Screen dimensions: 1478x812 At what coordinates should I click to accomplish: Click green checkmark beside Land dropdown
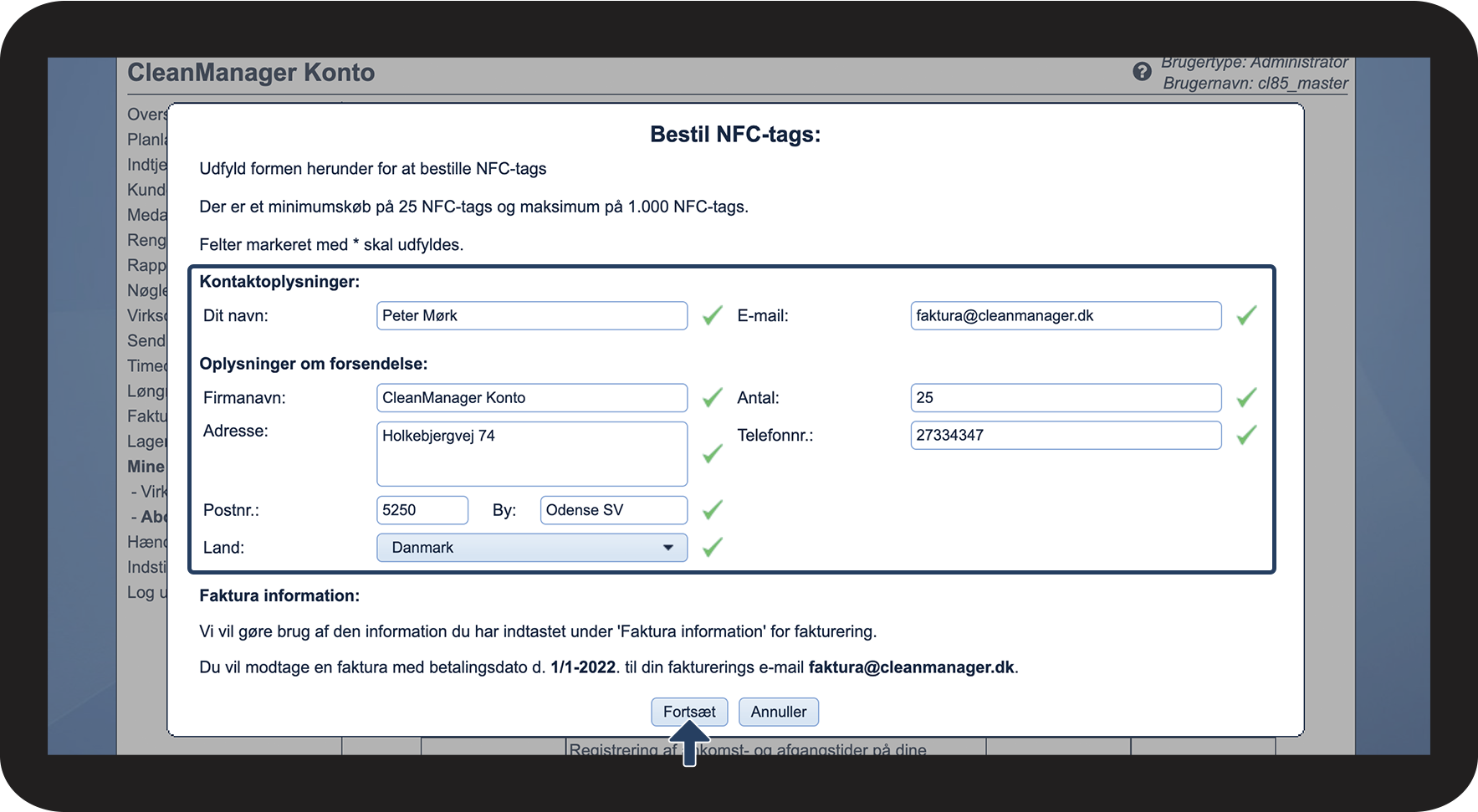pos(712,548)
